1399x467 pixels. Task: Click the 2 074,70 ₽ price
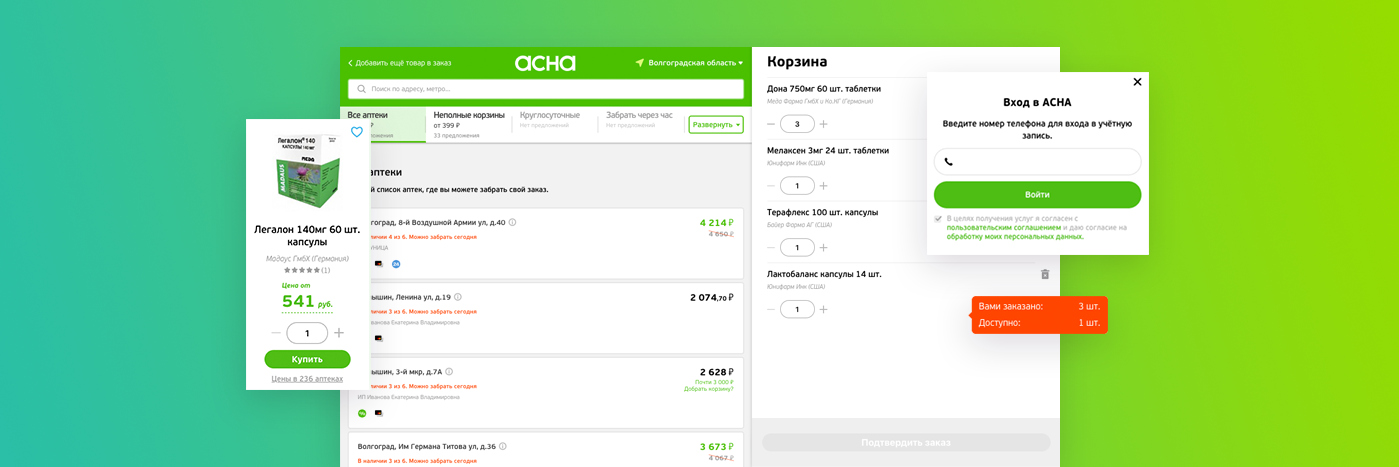click(712, 297)
